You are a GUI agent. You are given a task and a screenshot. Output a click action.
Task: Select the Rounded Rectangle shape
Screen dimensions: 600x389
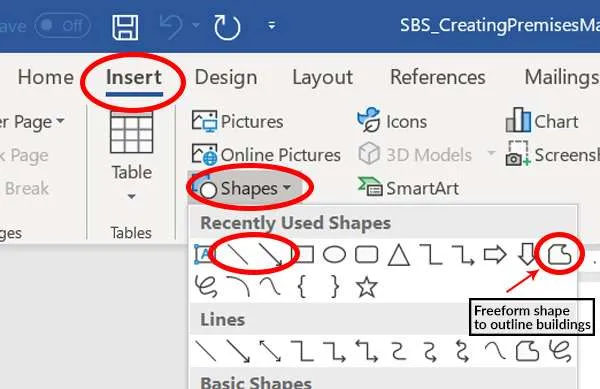point(367,255)
